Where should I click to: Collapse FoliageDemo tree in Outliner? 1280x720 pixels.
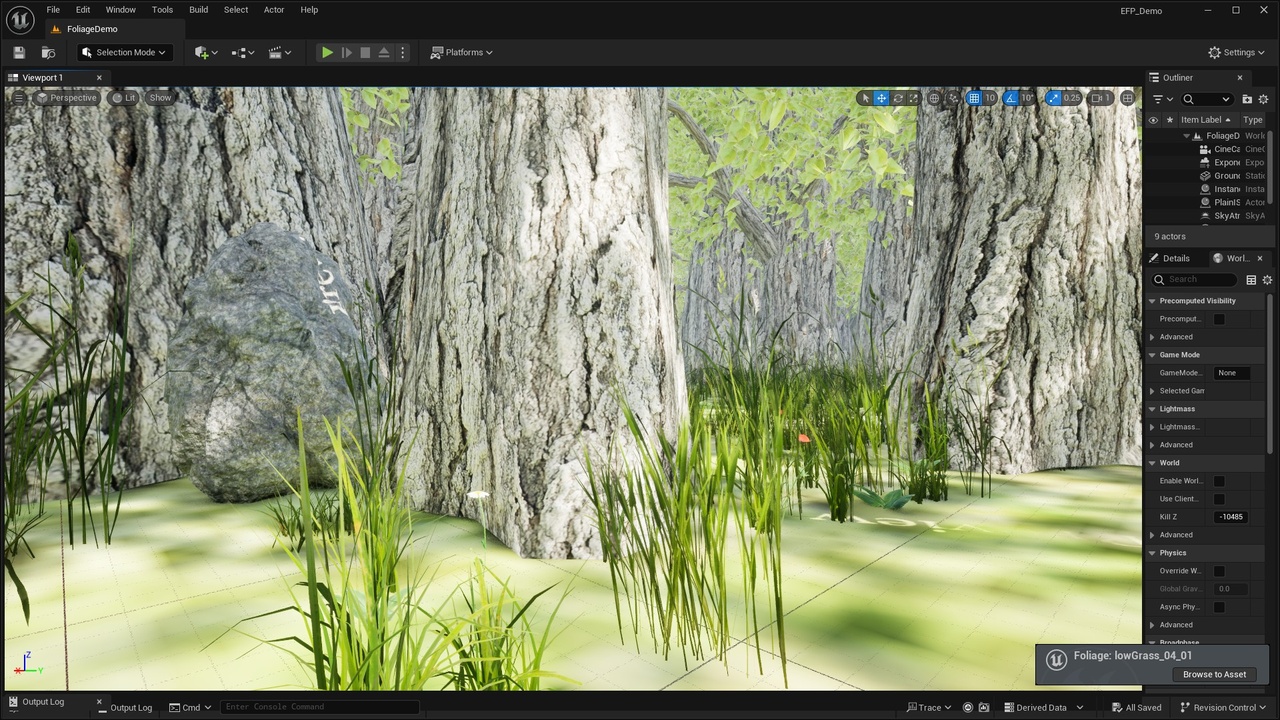(x=1187, y=136)
